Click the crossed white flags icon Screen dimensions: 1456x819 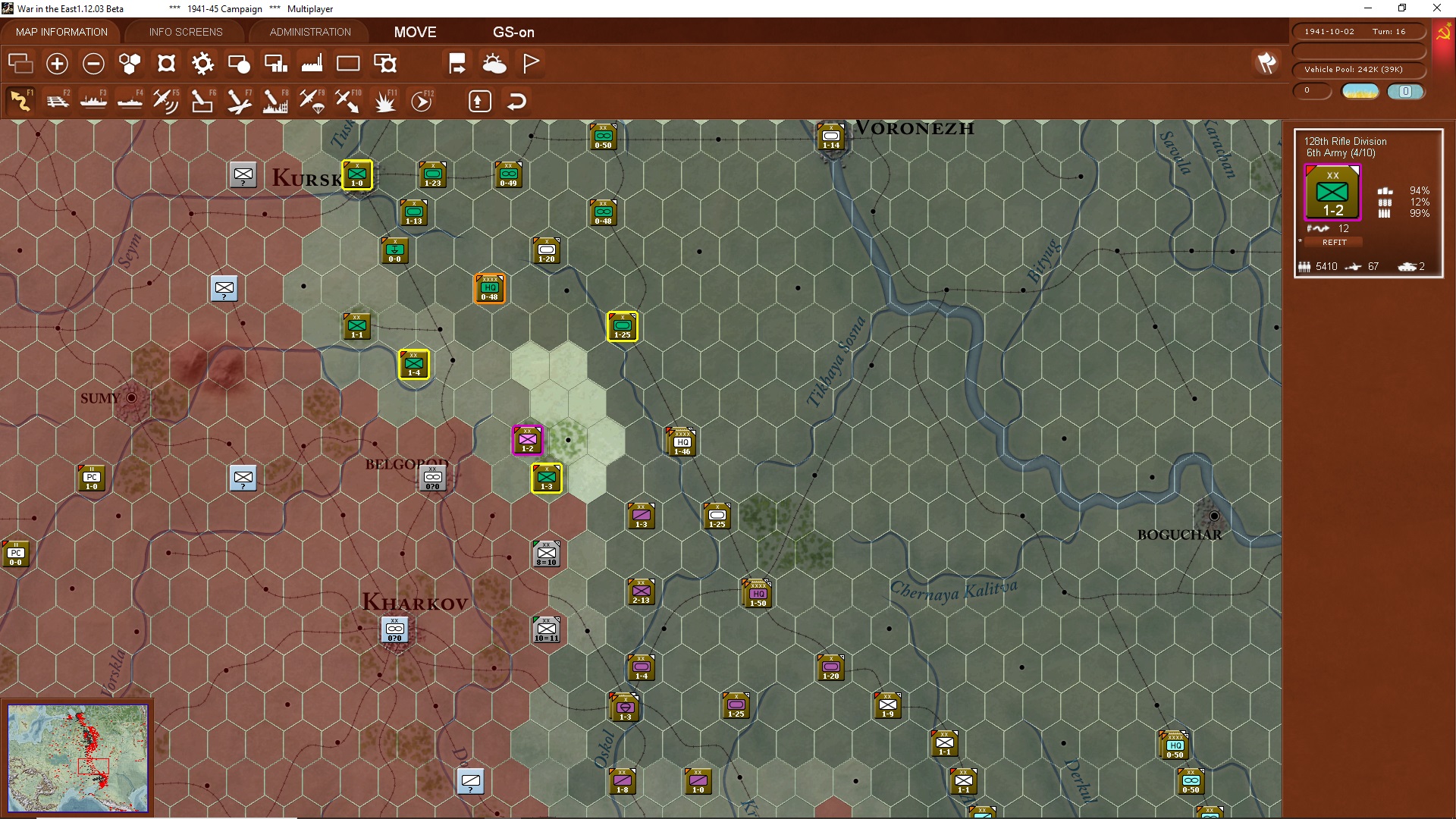coord(1266,63)
